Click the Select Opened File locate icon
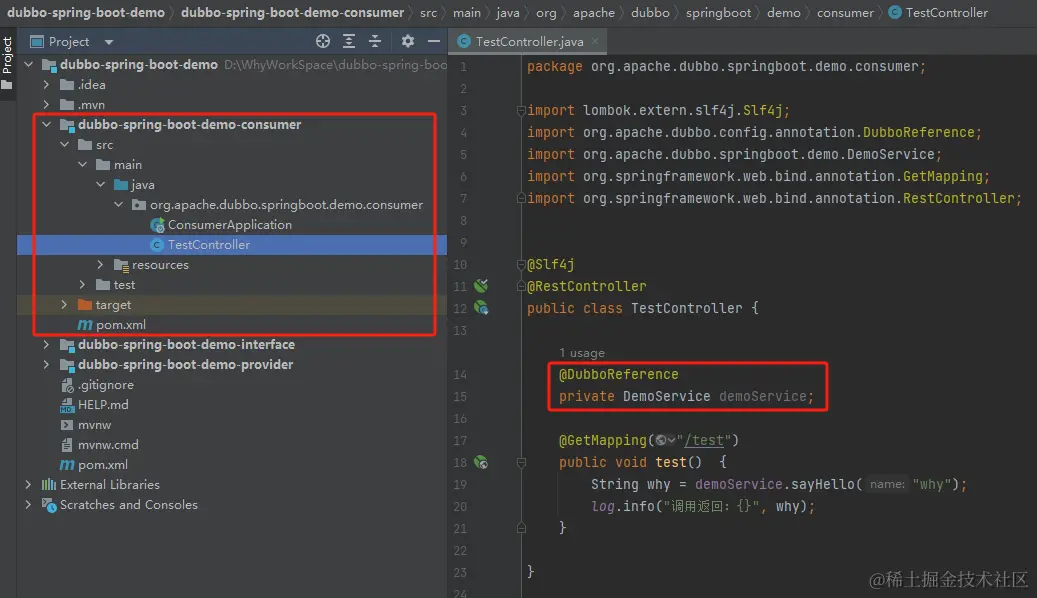Screen dimensions: 1037x598 (323, 42)
